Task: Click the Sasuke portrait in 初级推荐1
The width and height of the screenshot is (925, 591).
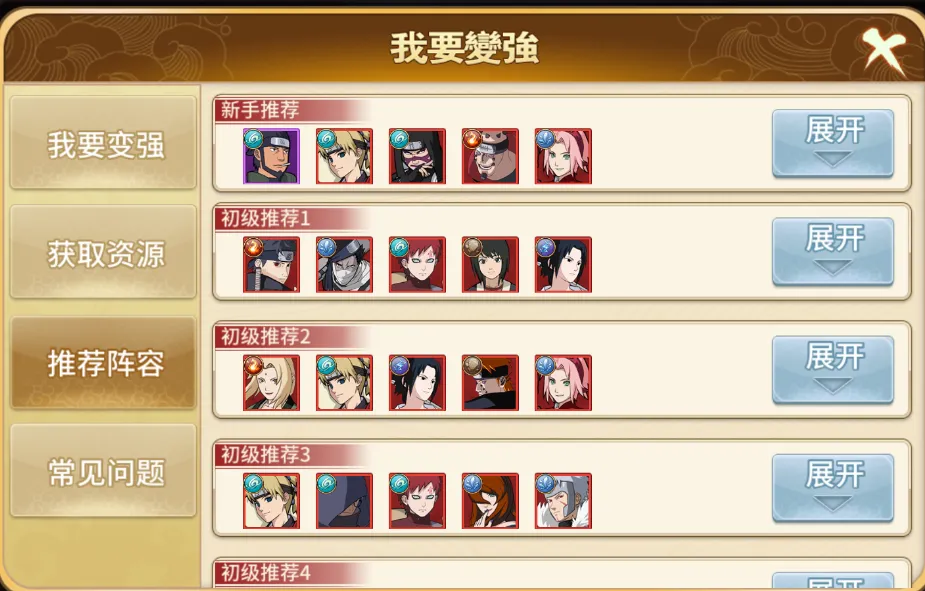Action: pyautogui.click(x=563, y=265)
